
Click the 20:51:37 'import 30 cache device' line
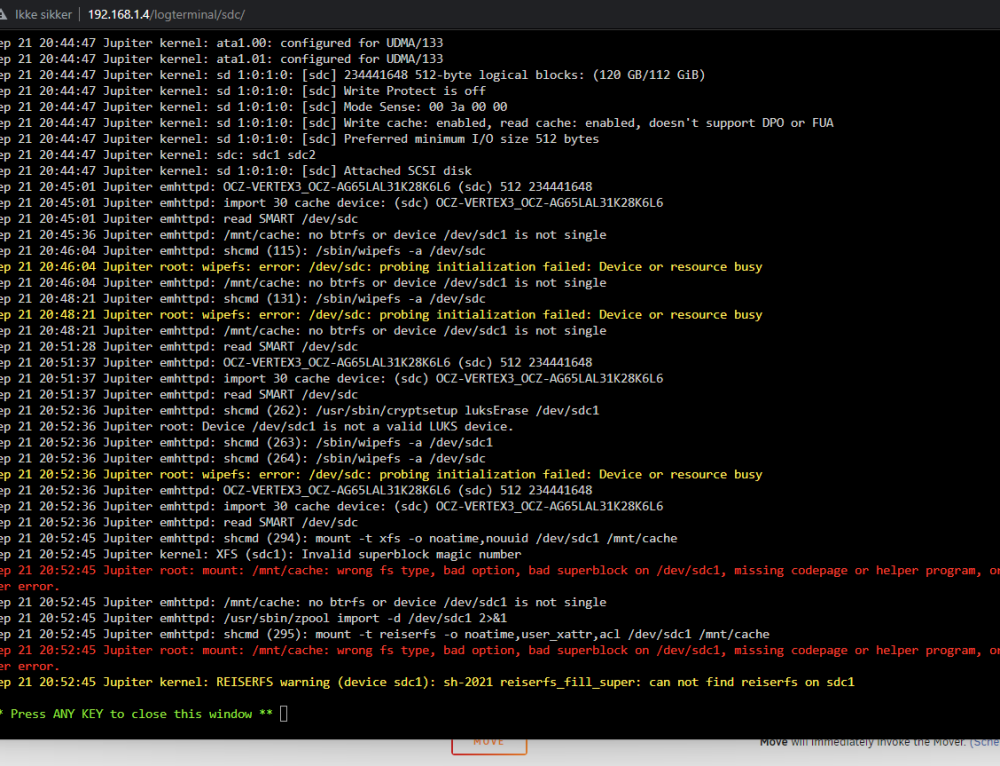(x=332, y=378)
